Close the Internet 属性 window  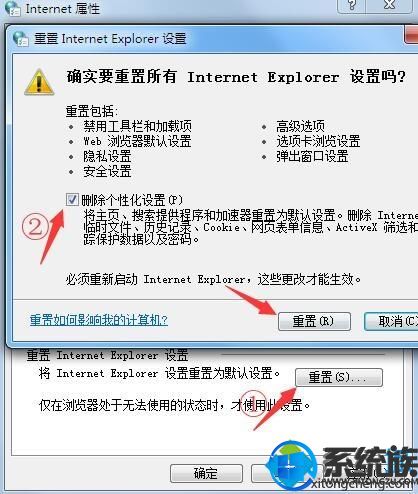pos(389,6)
